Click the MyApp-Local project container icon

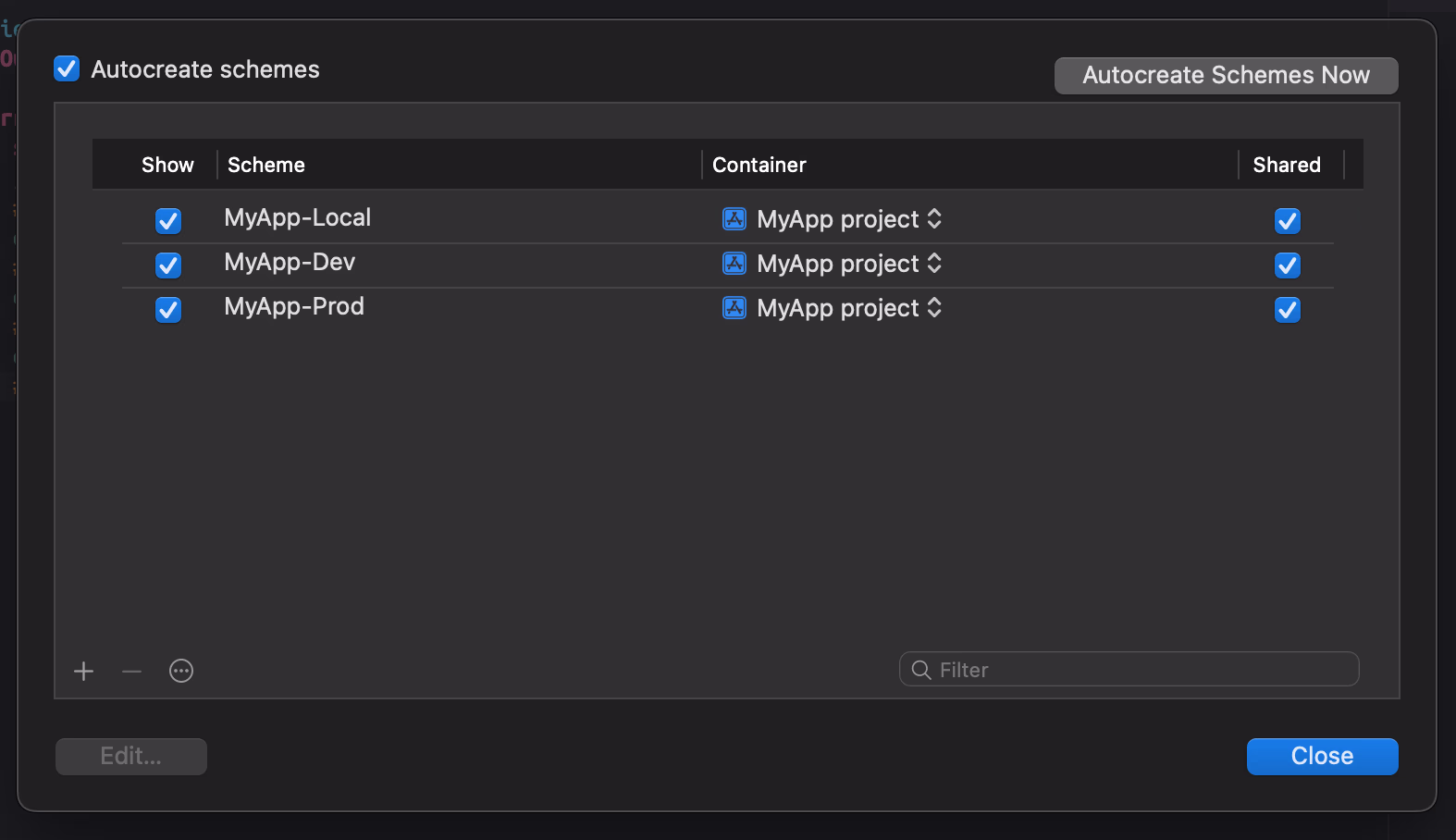[734, 219]
